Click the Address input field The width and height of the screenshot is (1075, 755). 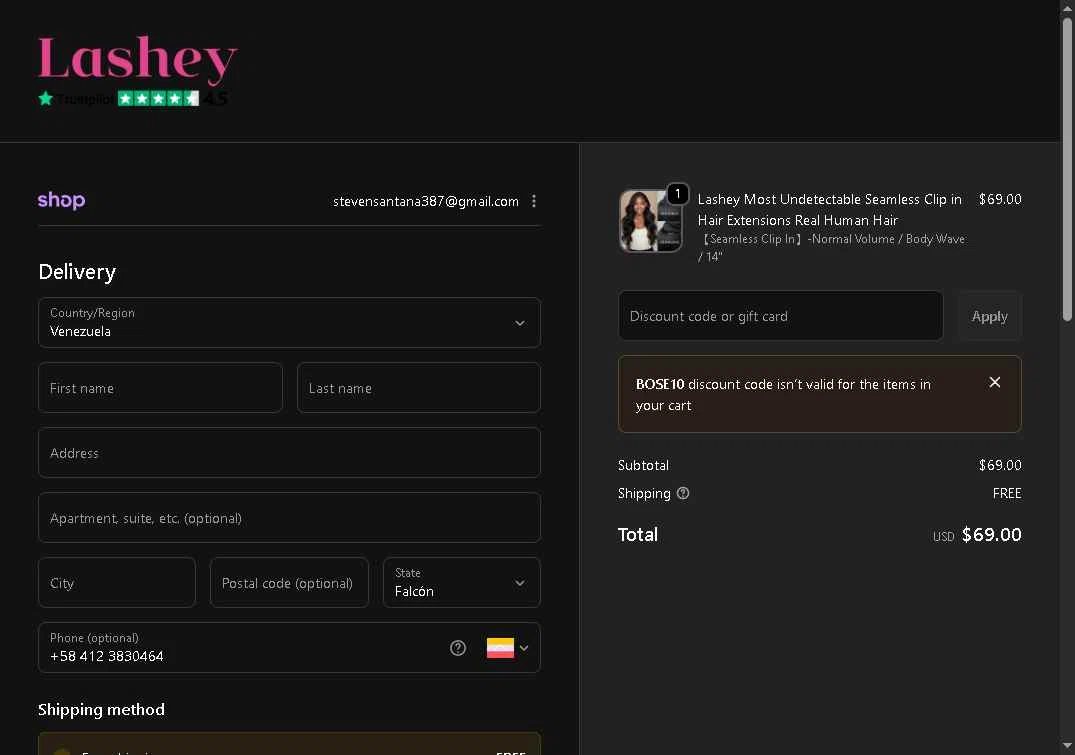[x=289, y=453]
